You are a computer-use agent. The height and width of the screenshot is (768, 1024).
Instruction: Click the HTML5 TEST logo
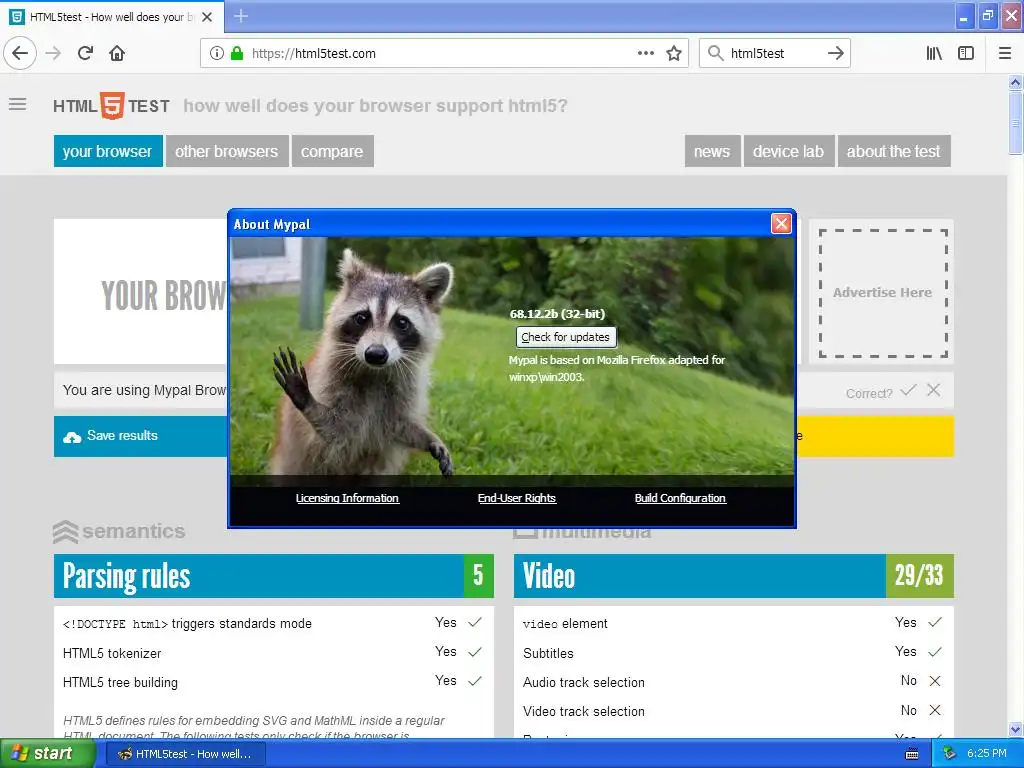click(112, 106)
